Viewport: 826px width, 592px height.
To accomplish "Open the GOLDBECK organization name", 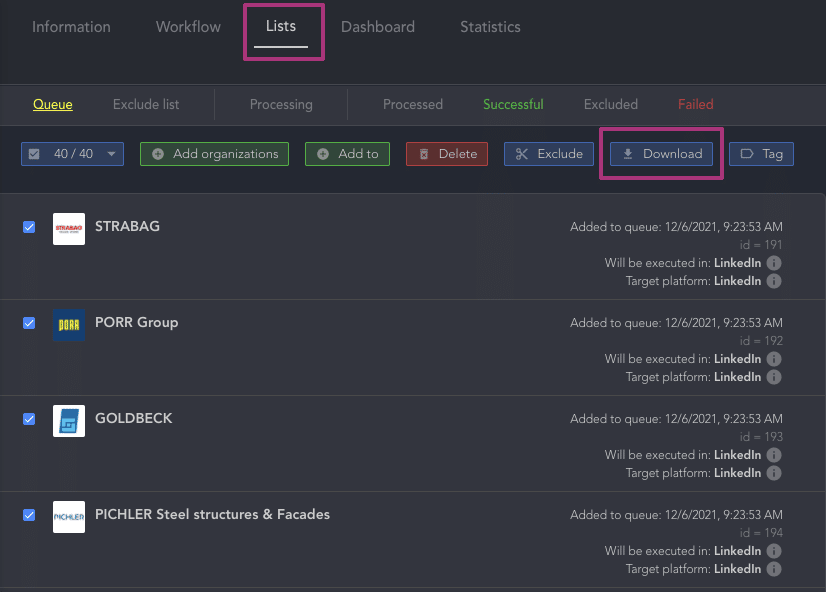I will (133, 418).
